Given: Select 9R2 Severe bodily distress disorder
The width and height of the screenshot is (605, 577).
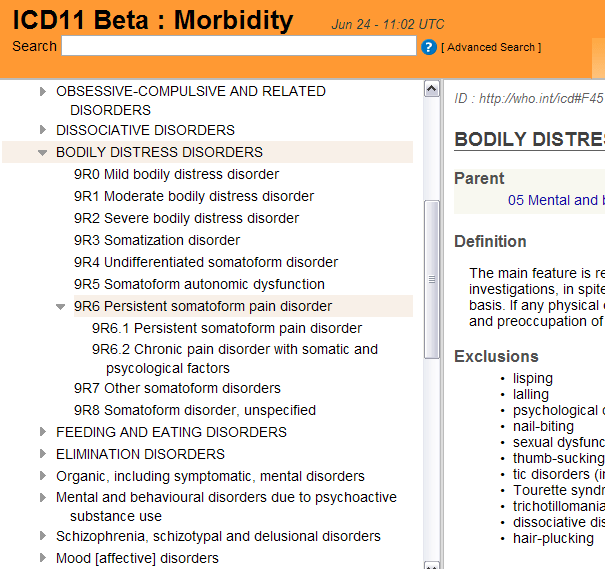Looking at the screenshot, I should point(186,218).
